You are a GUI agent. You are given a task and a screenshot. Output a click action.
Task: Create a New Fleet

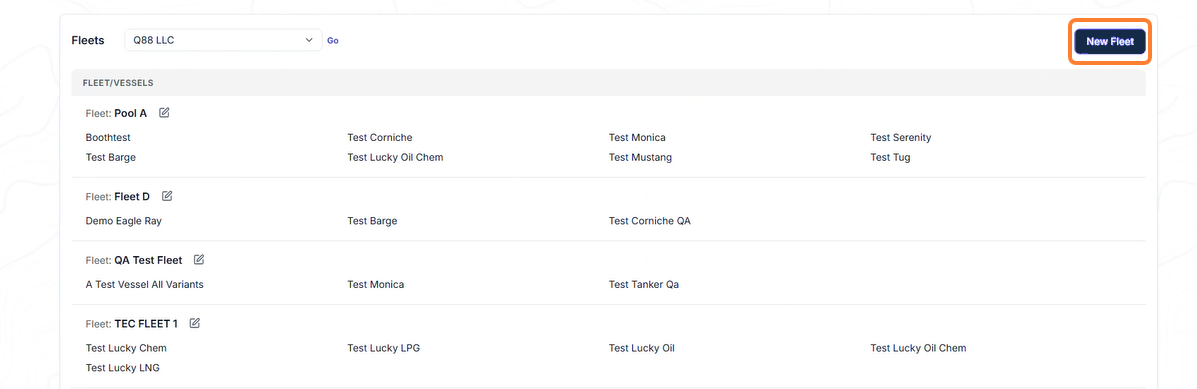(1110, 41)
